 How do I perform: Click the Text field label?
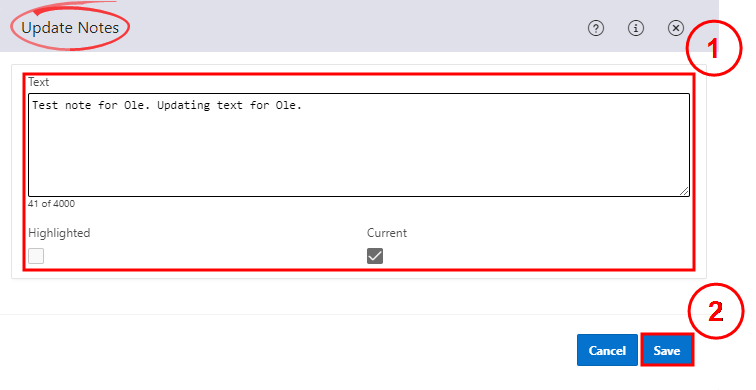[39, 82]
